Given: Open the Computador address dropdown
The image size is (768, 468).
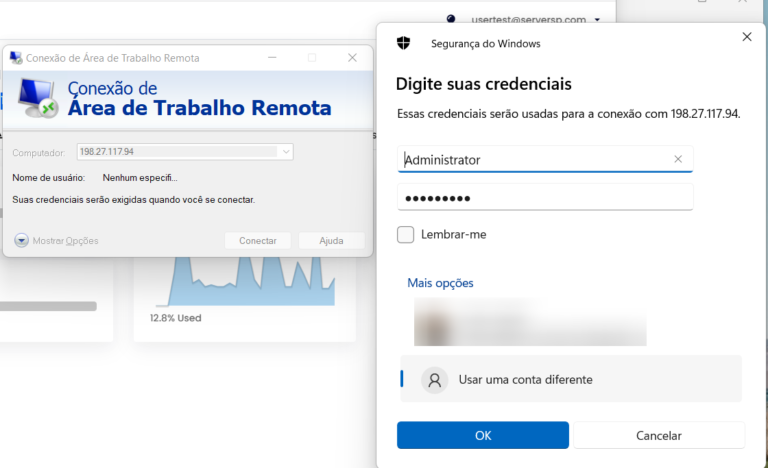Looking at the screenshot, I should click(x=286, y=152).
